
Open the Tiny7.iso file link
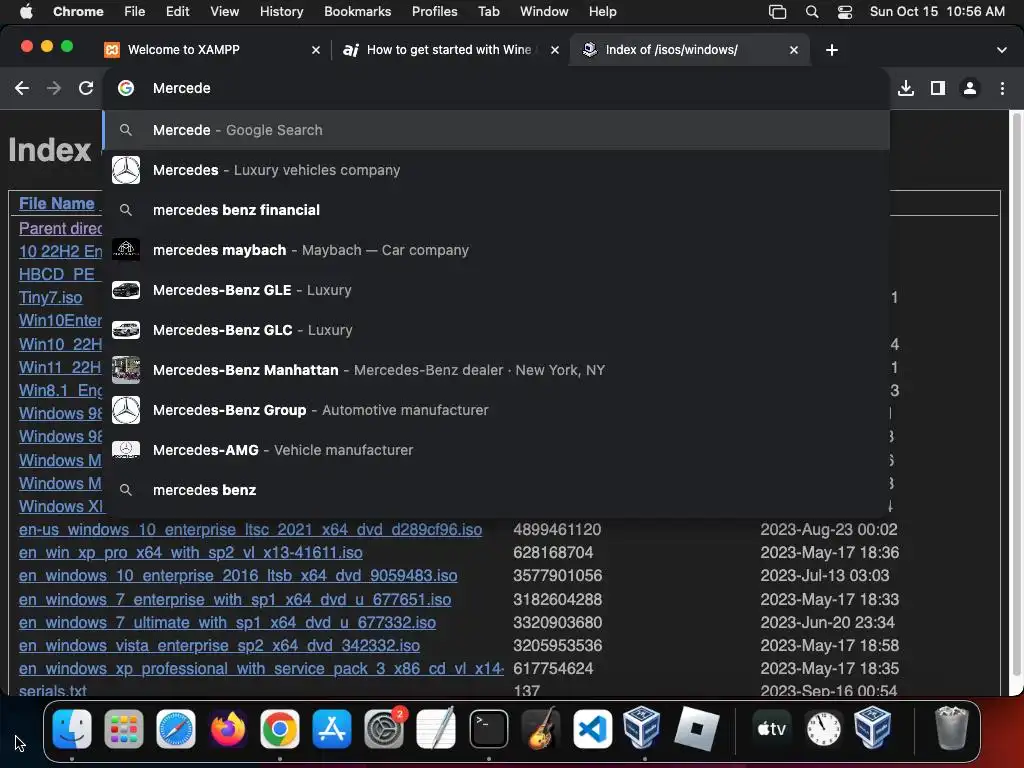click(50, 297)
